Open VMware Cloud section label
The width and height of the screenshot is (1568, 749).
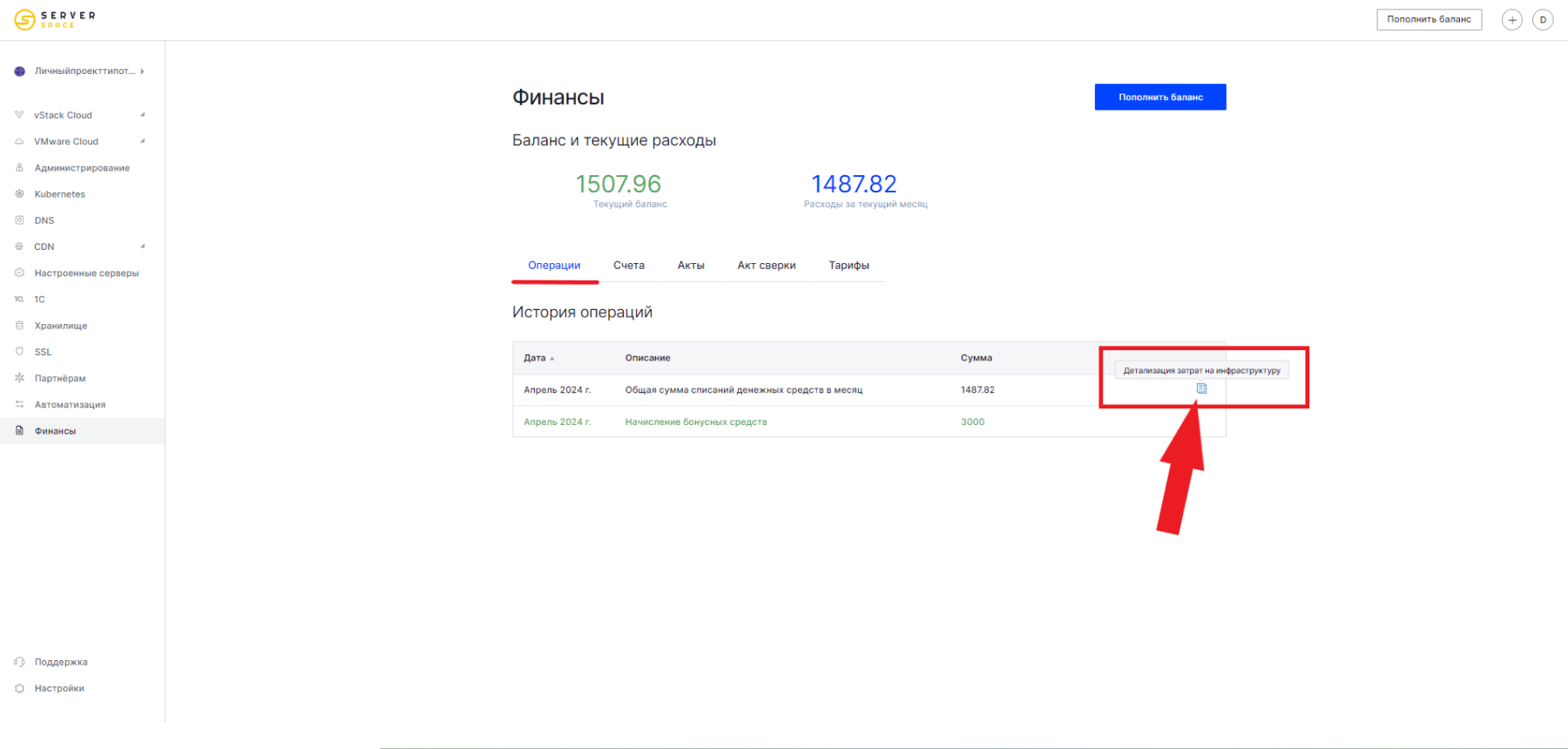[x=66, y=141]
